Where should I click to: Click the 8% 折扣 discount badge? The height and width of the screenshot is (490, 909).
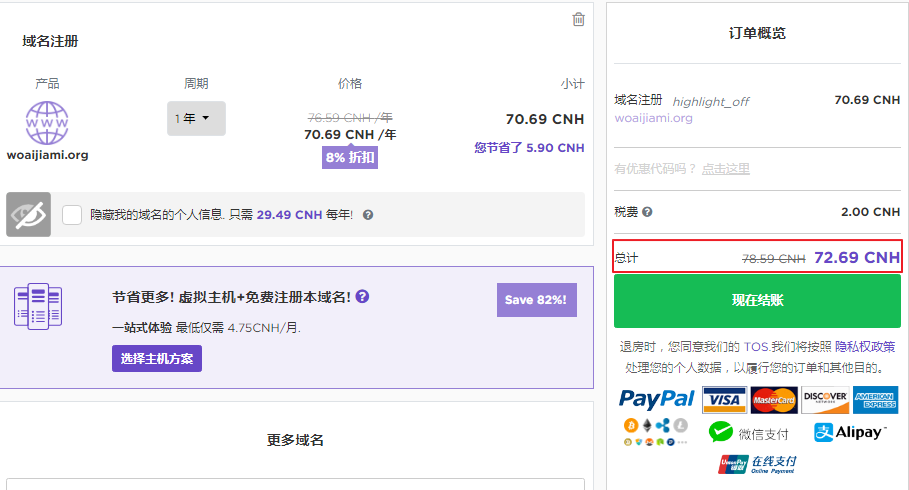point(350,157)
